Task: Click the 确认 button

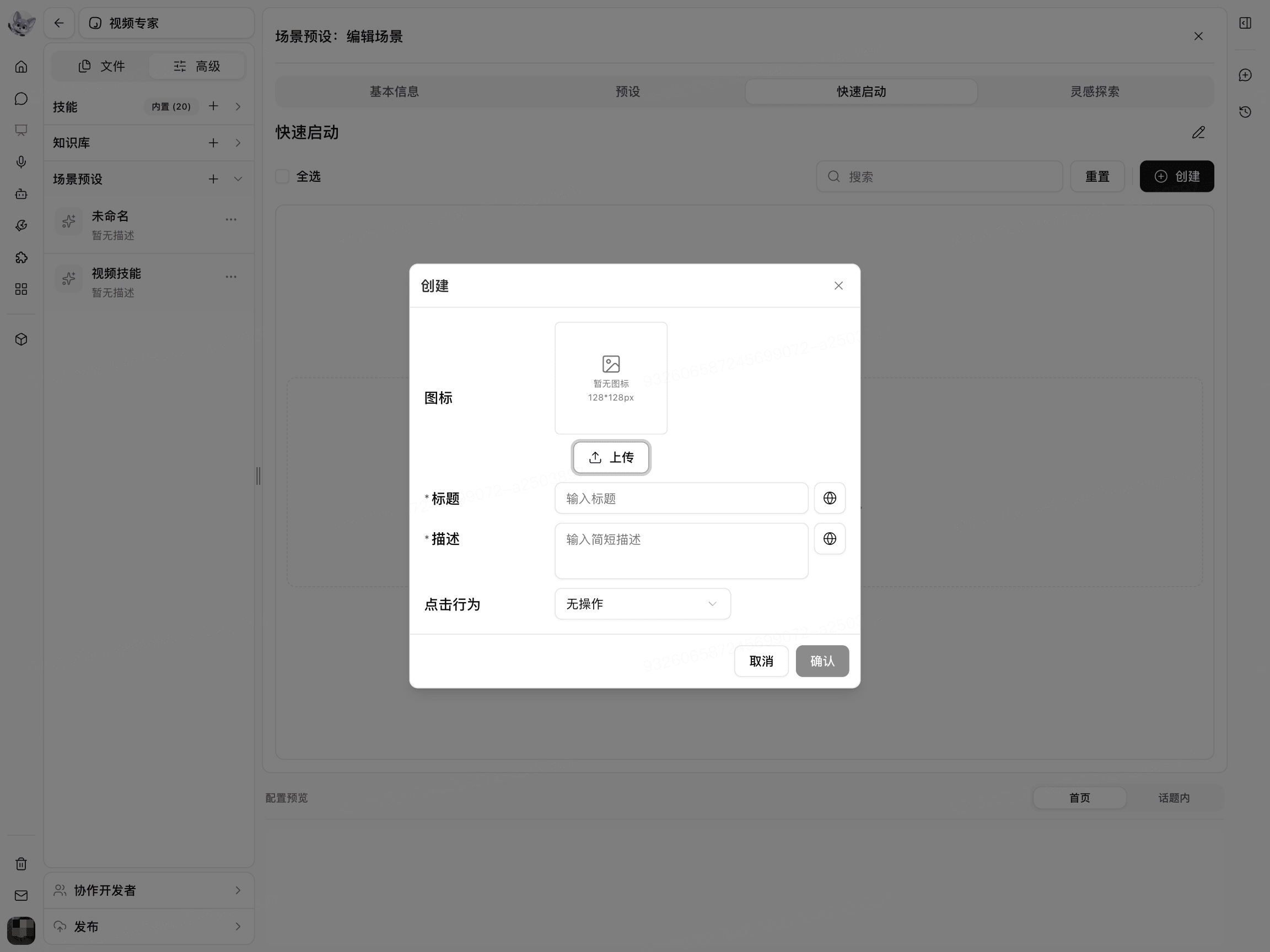Action: pos(822,661)
